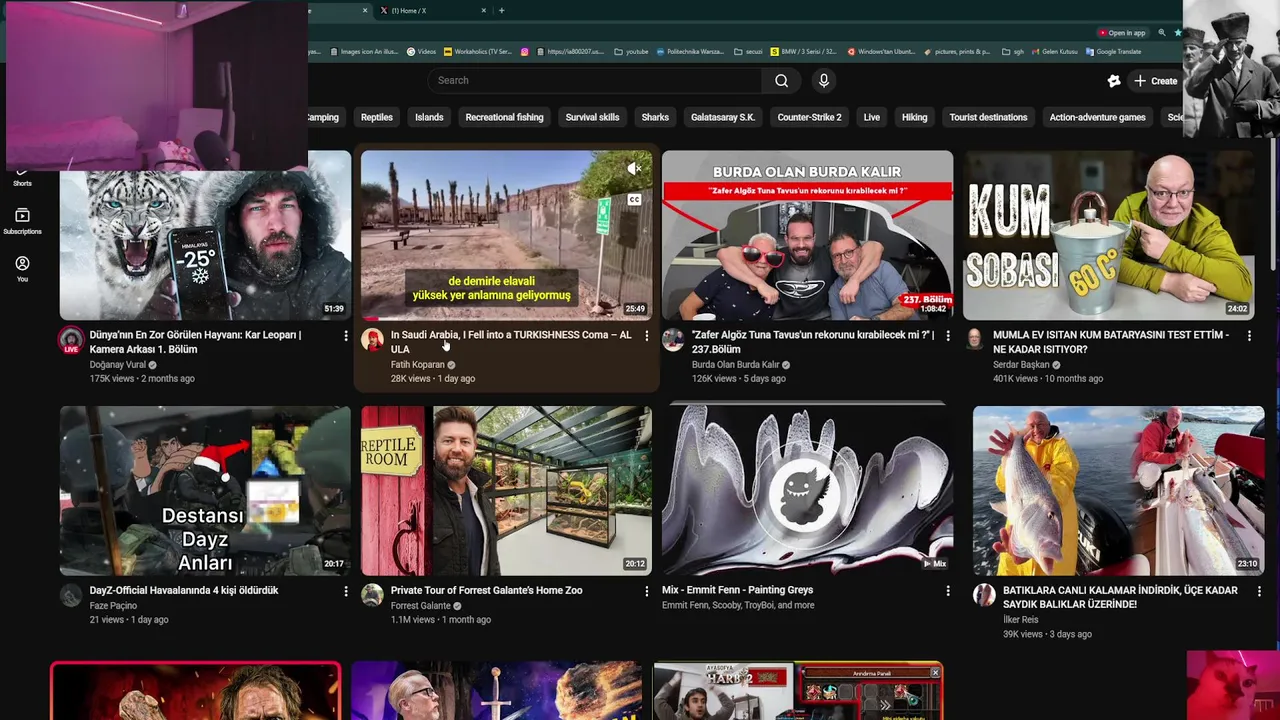Image resolution: width=1280 pixels, height=720 pixels.
Task: Open İlker Reis channel avatar
Action: tap(984, 595)
